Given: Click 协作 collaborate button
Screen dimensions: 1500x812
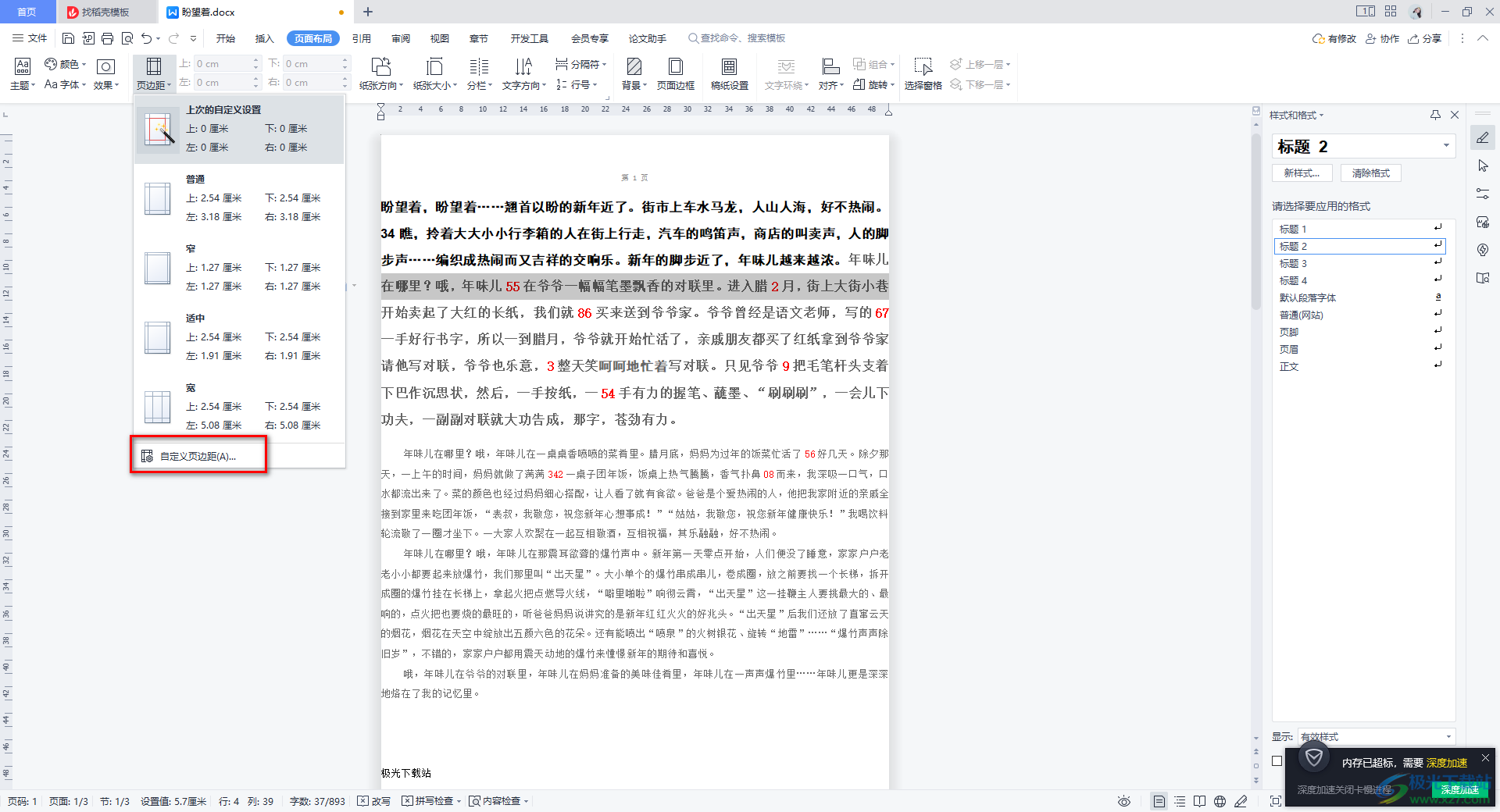Looking at the screenshot, I should click(x=1382, y=38).
